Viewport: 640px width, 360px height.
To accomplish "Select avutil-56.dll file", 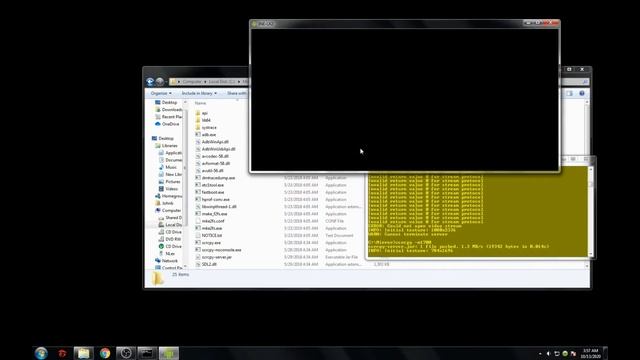I will 212,171.
